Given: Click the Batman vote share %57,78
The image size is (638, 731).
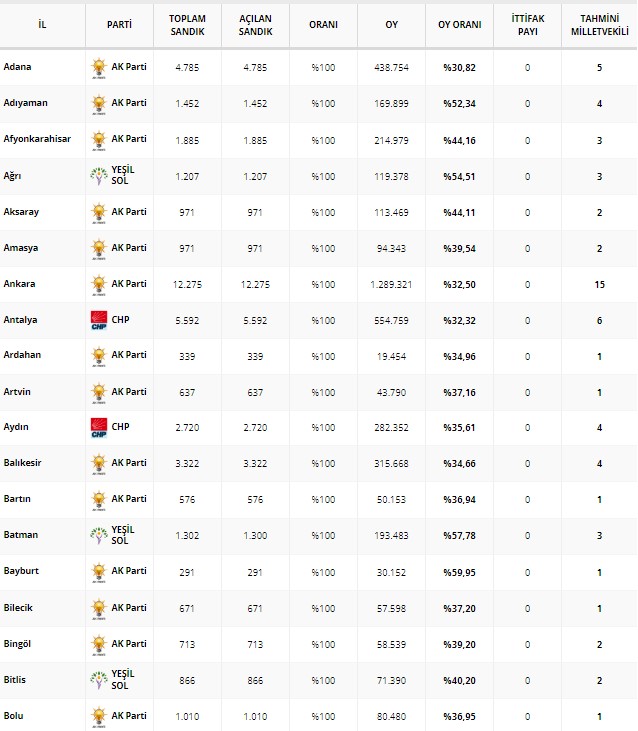Looking at the screenshot, I should [459, 536].
